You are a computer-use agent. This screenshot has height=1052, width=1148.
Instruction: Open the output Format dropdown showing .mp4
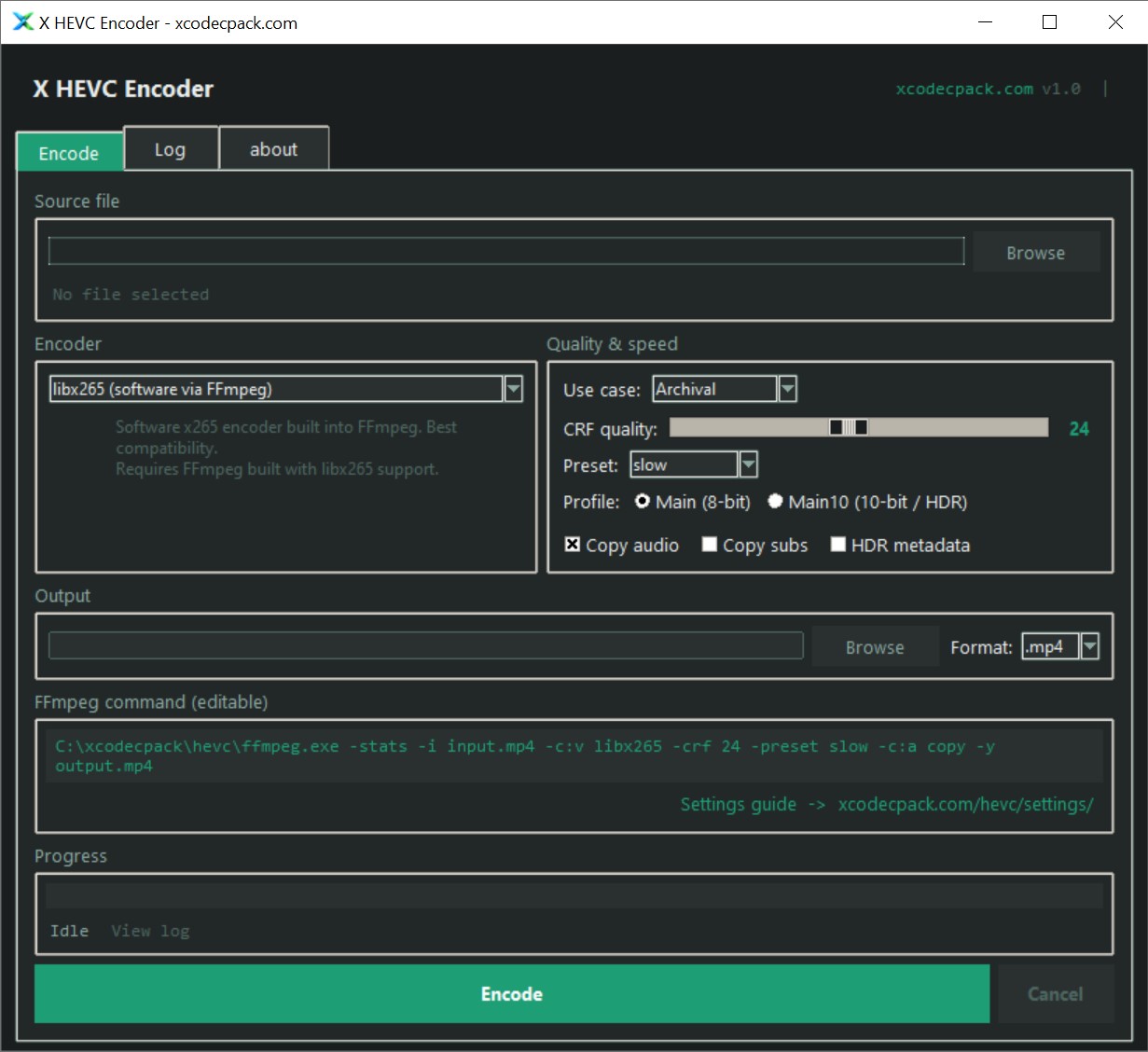(1089, 645)
